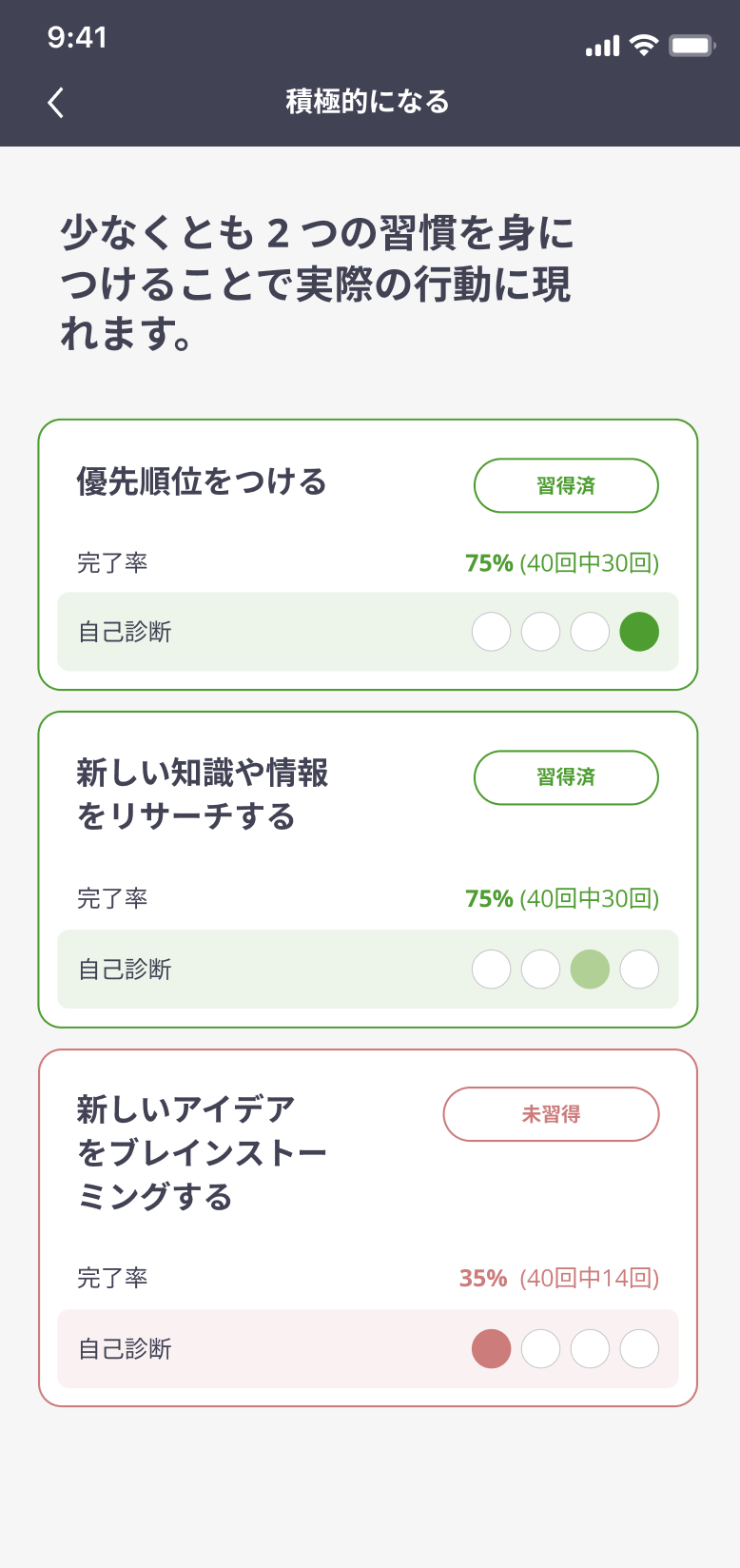This screenshot has width=740, height=1568.
Task: Open the 新しいアイデアをブレインストーミングする habit title
Action: pos(202,1152)
